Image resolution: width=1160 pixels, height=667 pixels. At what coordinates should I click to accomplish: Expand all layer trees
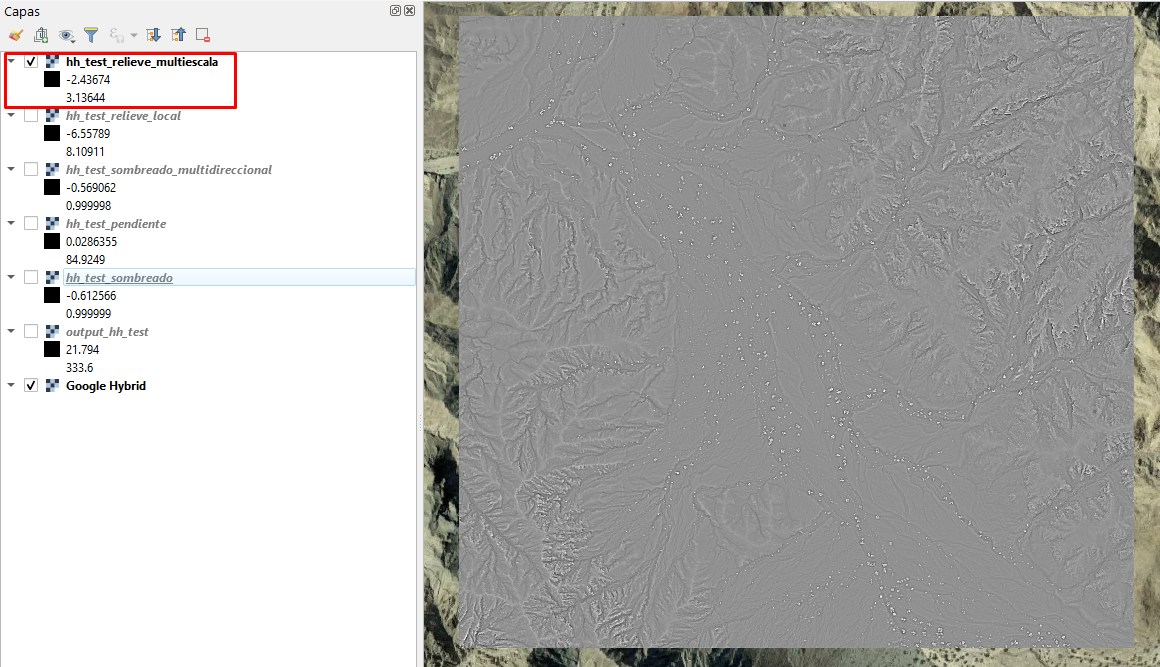152,34
